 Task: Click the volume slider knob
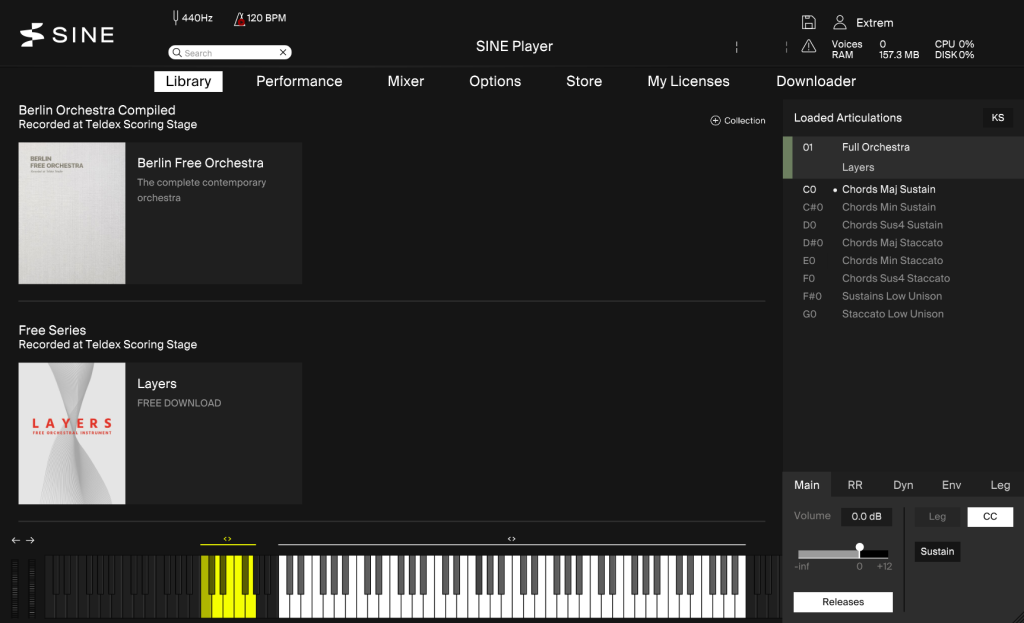click(859, 548)
